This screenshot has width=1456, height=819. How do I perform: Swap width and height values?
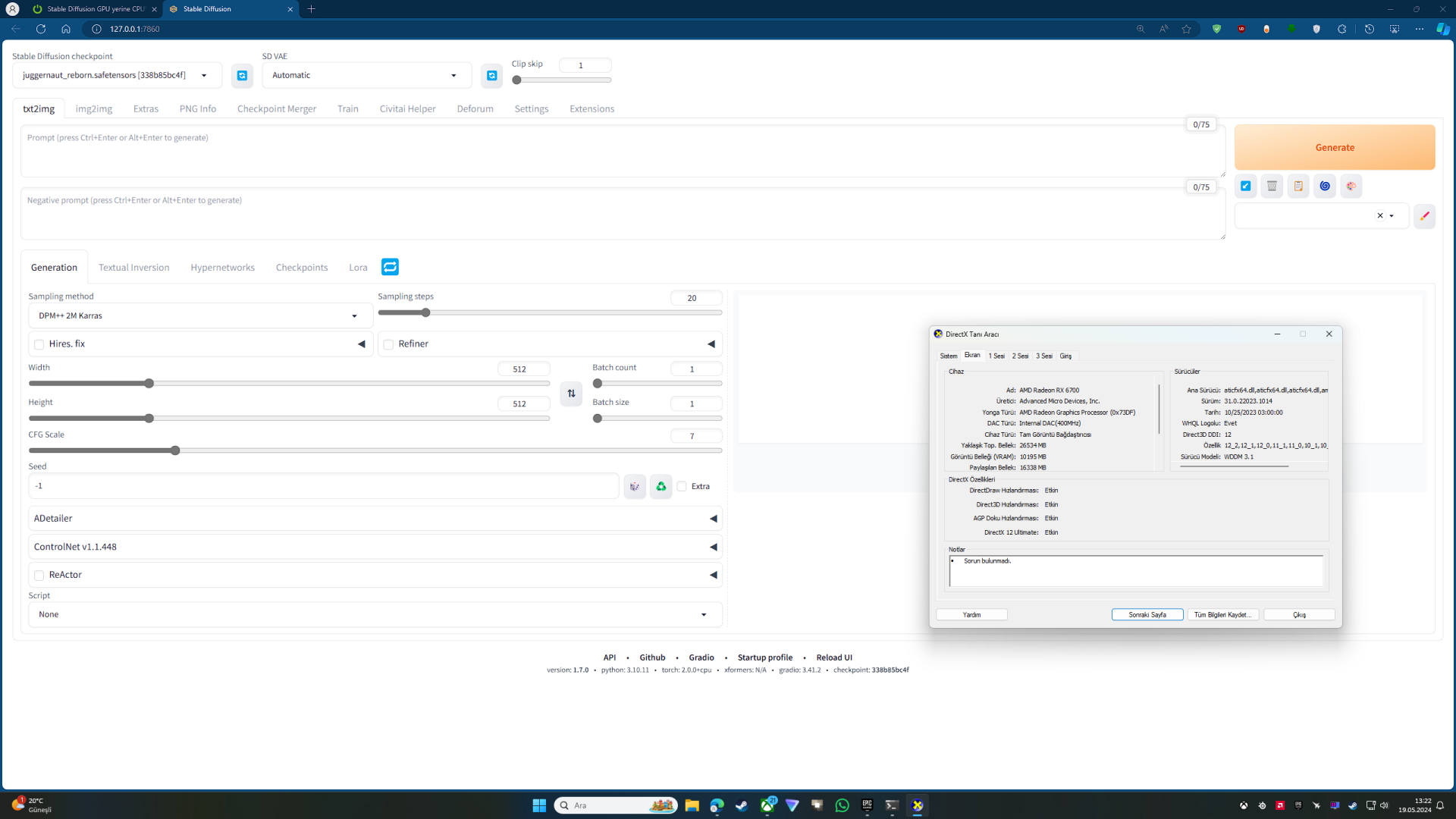coord(571,394)
